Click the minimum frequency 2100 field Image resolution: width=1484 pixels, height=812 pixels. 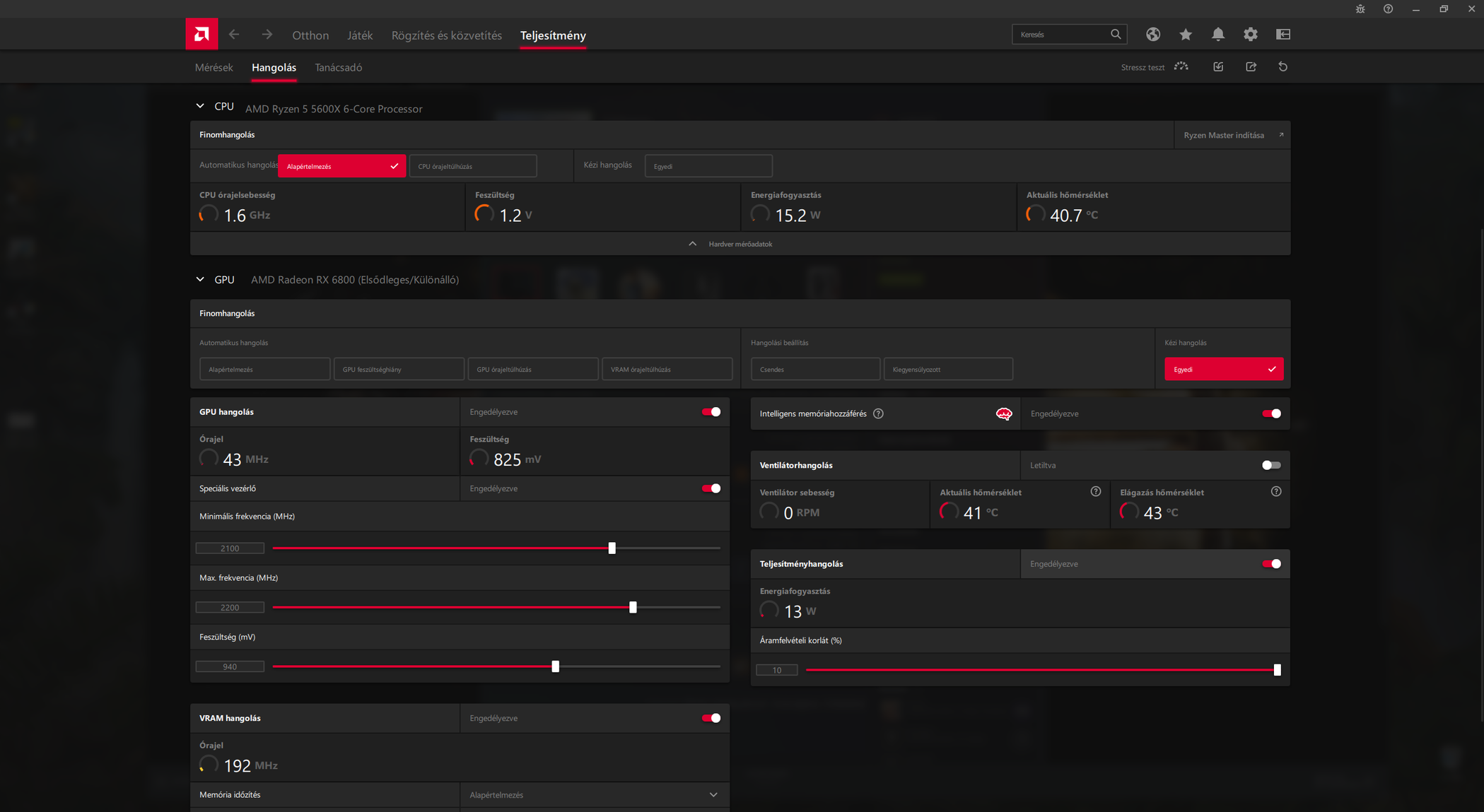[230, 548]
